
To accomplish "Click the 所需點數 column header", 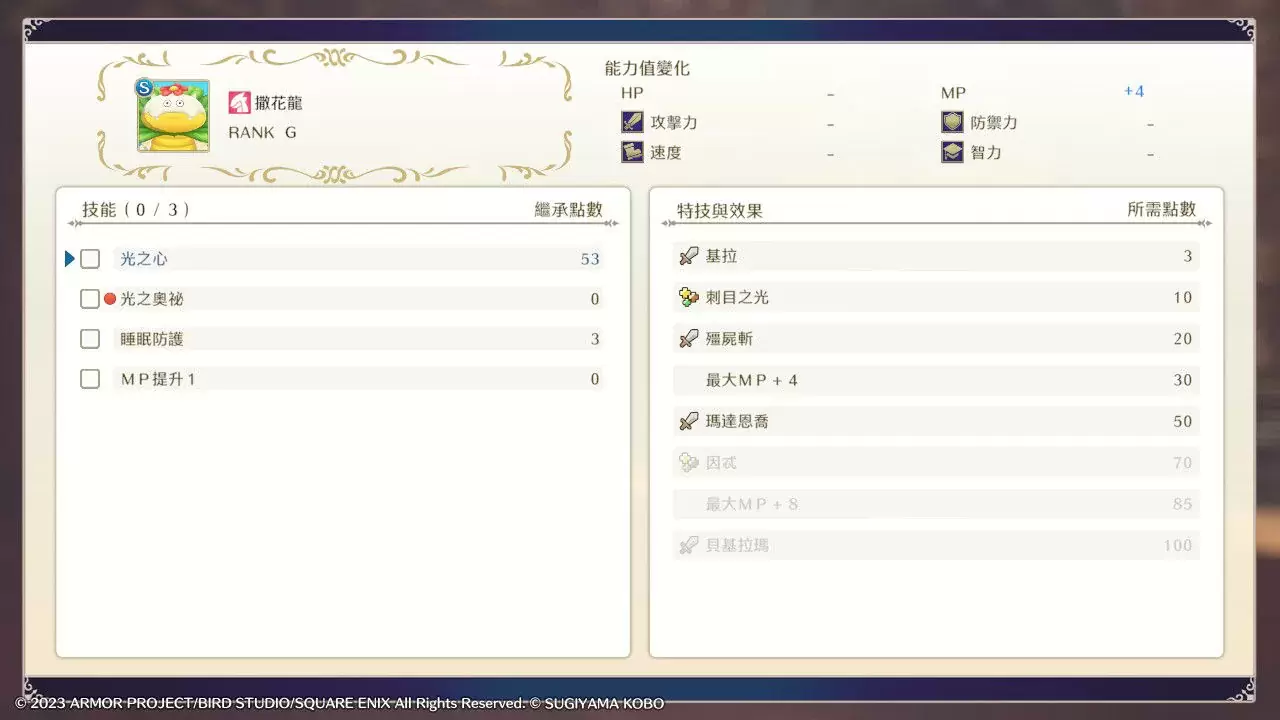I will [1162, 209].
